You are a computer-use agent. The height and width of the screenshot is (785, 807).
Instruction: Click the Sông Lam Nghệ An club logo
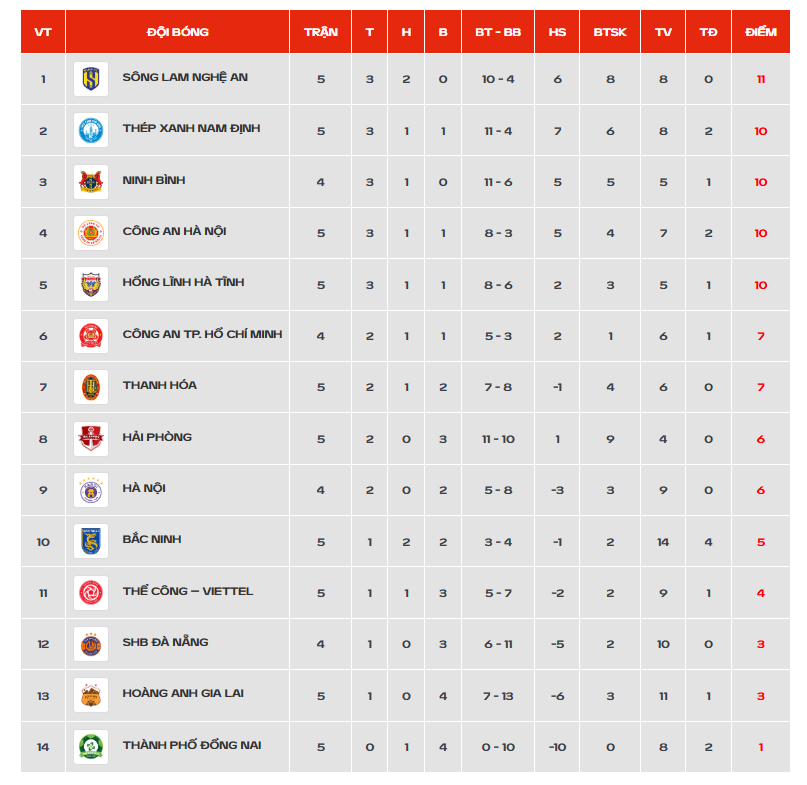tap(91, 79)
